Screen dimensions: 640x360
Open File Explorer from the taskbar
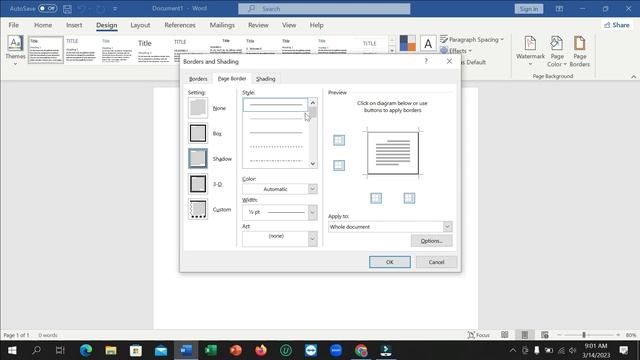point(111,350)
